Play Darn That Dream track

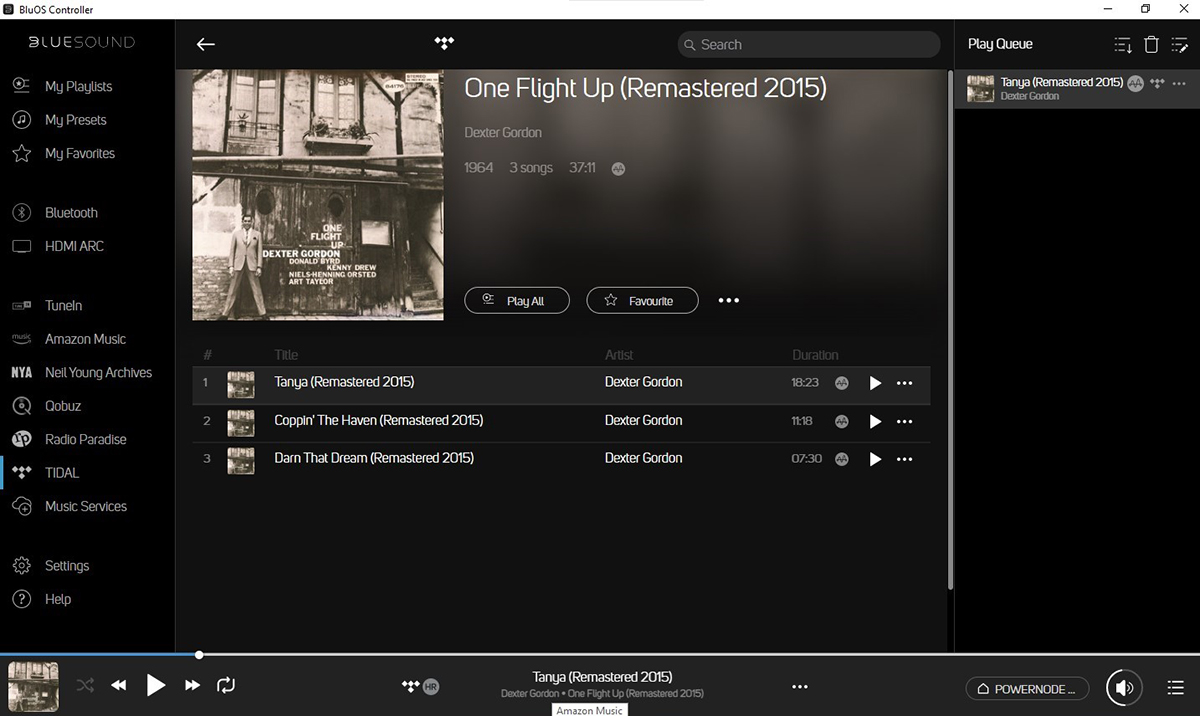point(875,459)
